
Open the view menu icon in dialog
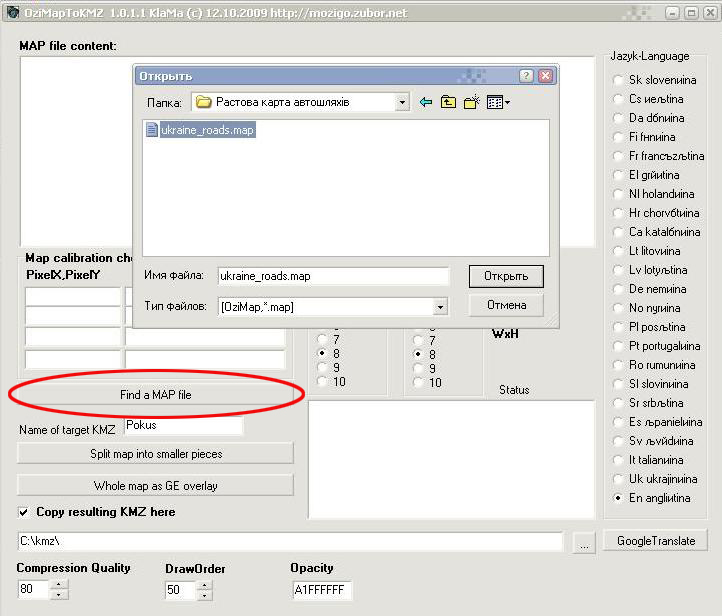[x=498, y=102]
